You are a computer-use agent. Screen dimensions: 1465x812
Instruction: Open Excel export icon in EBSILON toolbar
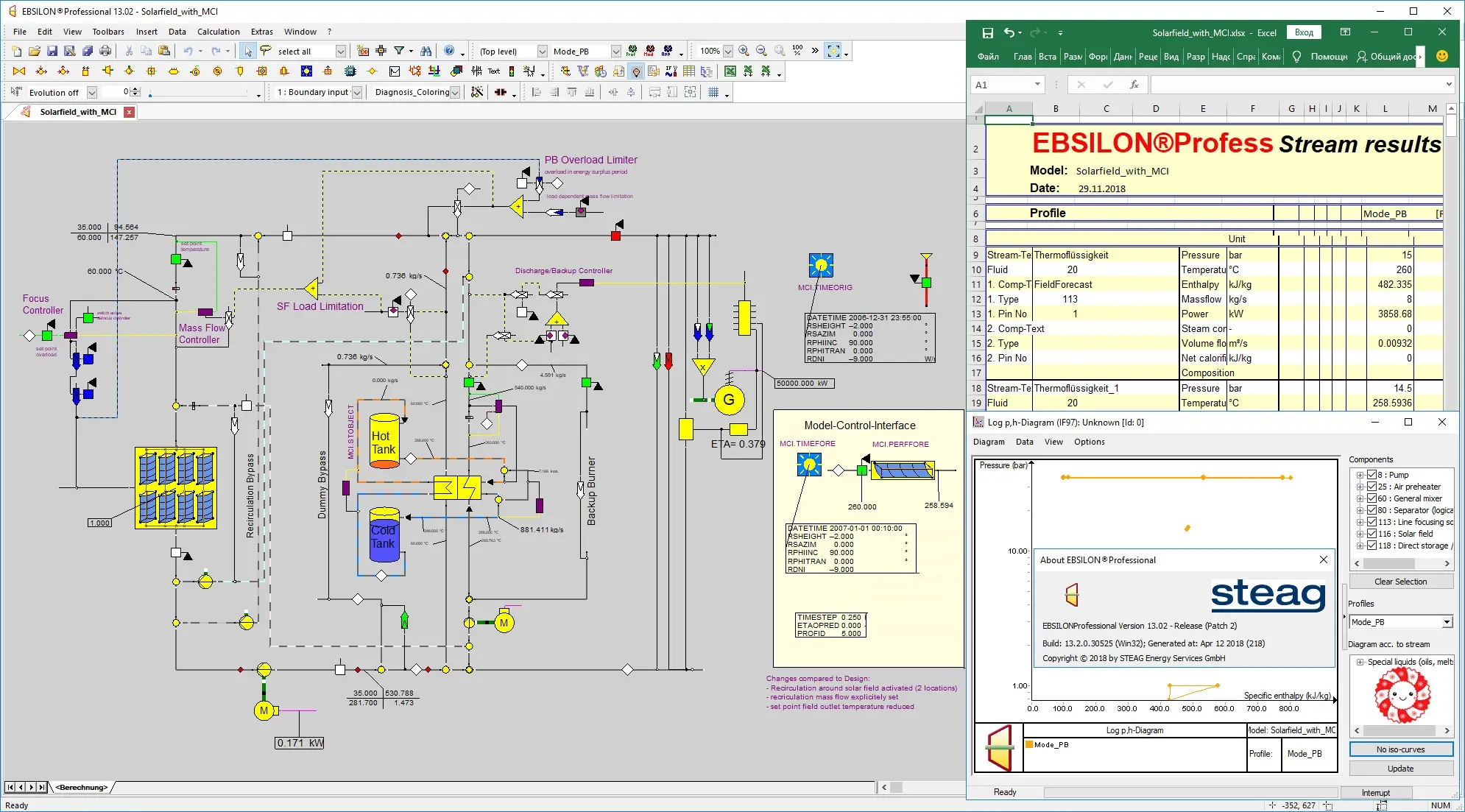click(x=730, y=71)
